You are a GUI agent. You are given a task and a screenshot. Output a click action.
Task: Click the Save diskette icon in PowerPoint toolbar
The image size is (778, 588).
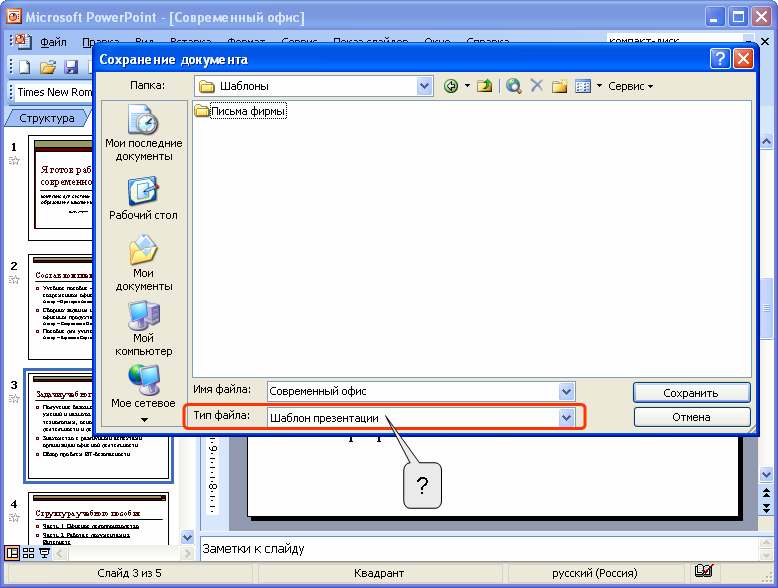[x=71, y=67]
